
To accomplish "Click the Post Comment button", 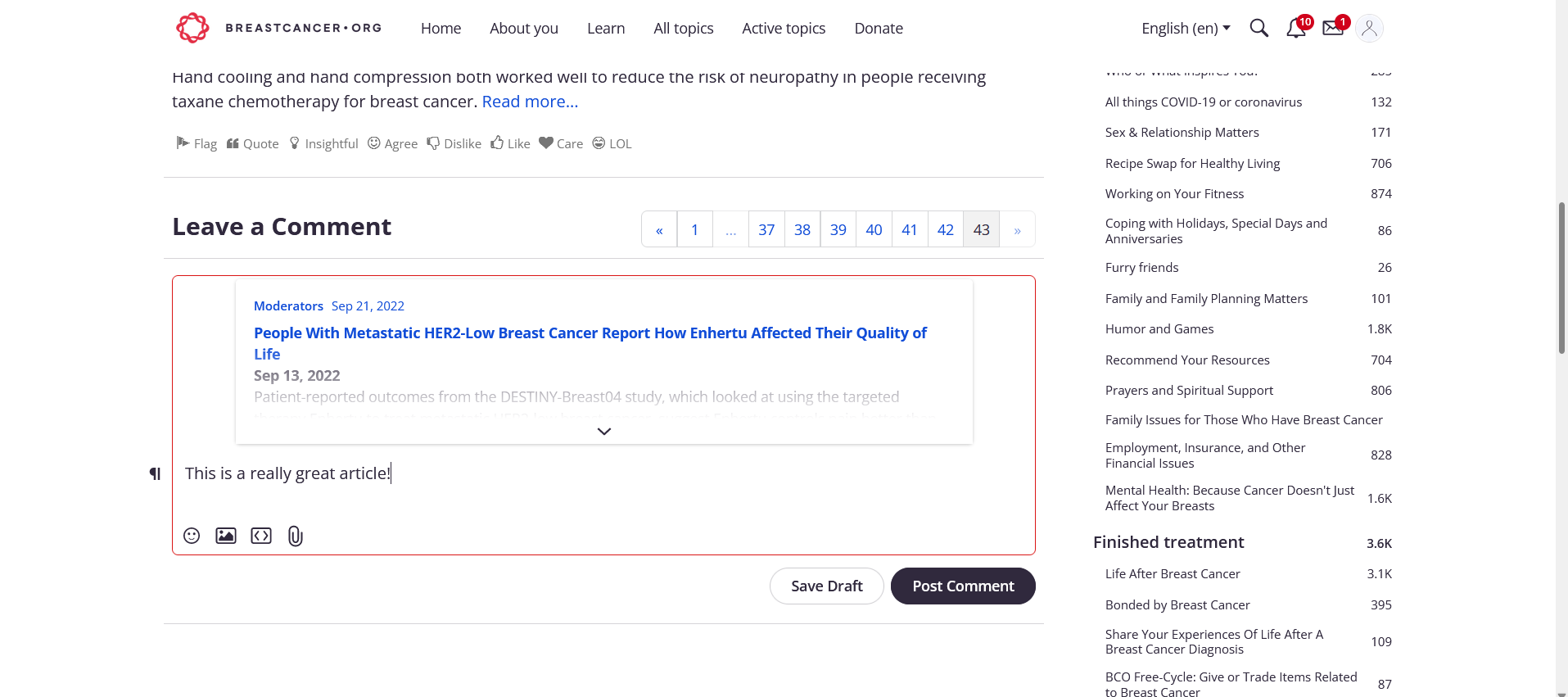I will (963, 586).
